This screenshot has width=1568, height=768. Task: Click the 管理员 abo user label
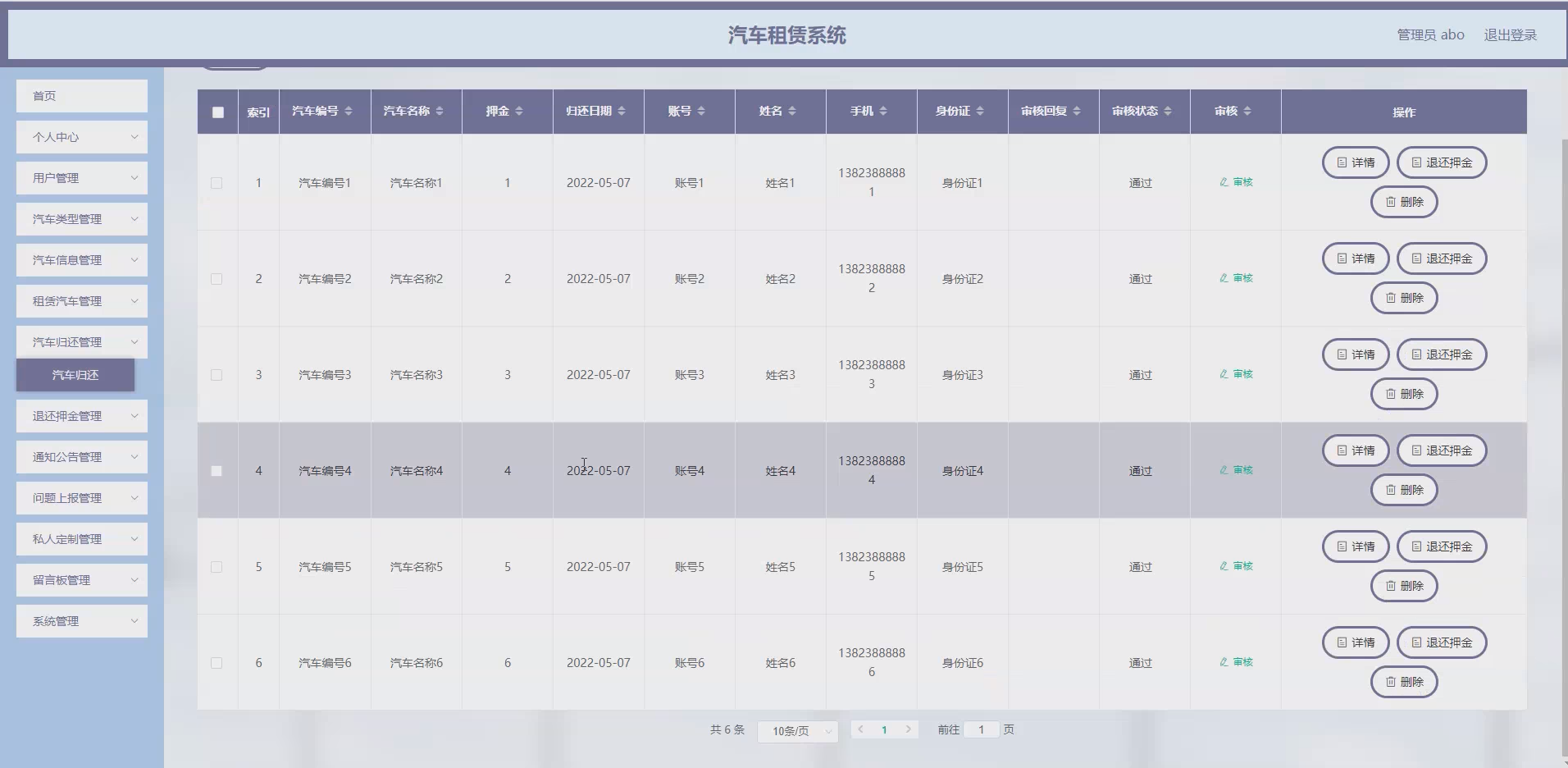pyautogui.click(x=1430, y=35)
